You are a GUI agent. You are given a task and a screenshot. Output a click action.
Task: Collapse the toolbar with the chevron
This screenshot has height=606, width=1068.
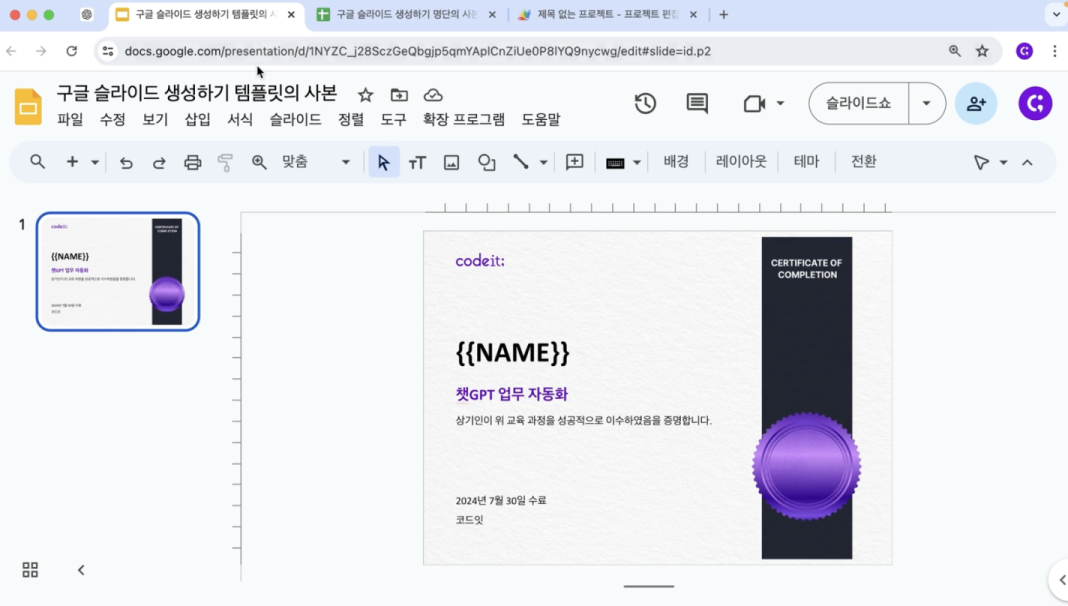(x=1028, y=161)
